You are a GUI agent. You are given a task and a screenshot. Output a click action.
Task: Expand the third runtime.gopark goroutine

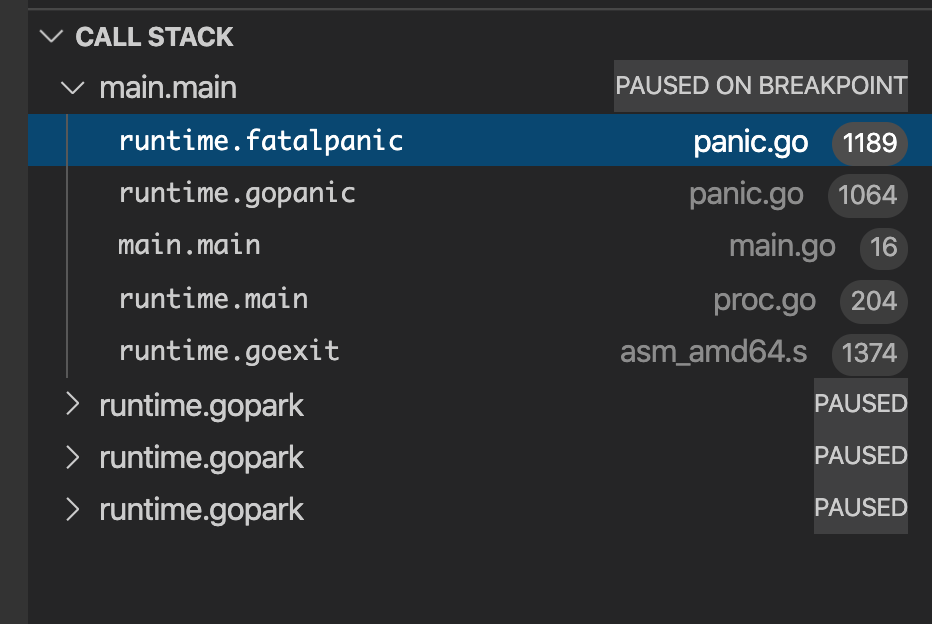tap(71, 509)
